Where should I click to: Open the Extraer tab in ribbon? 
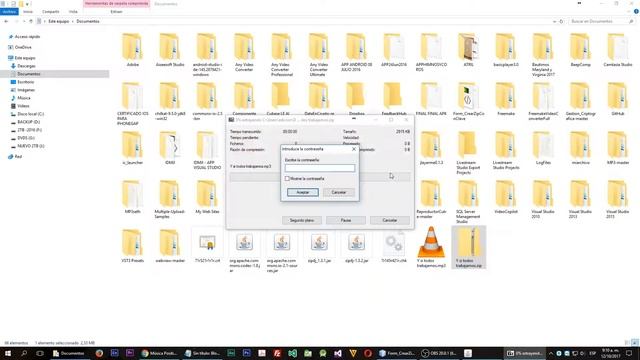pos(116,12)
